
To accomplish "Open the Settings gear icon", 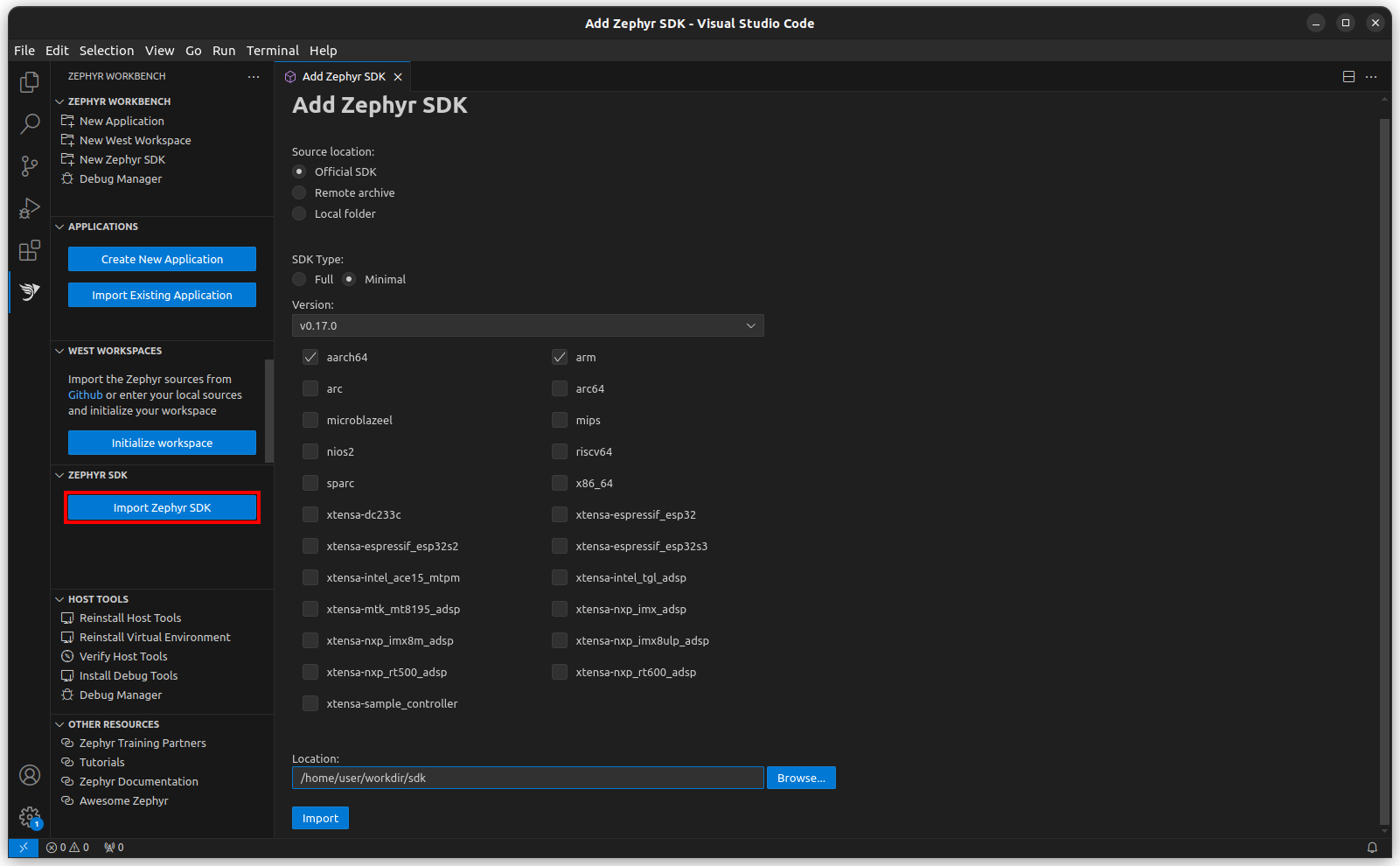I will point(29,814).
